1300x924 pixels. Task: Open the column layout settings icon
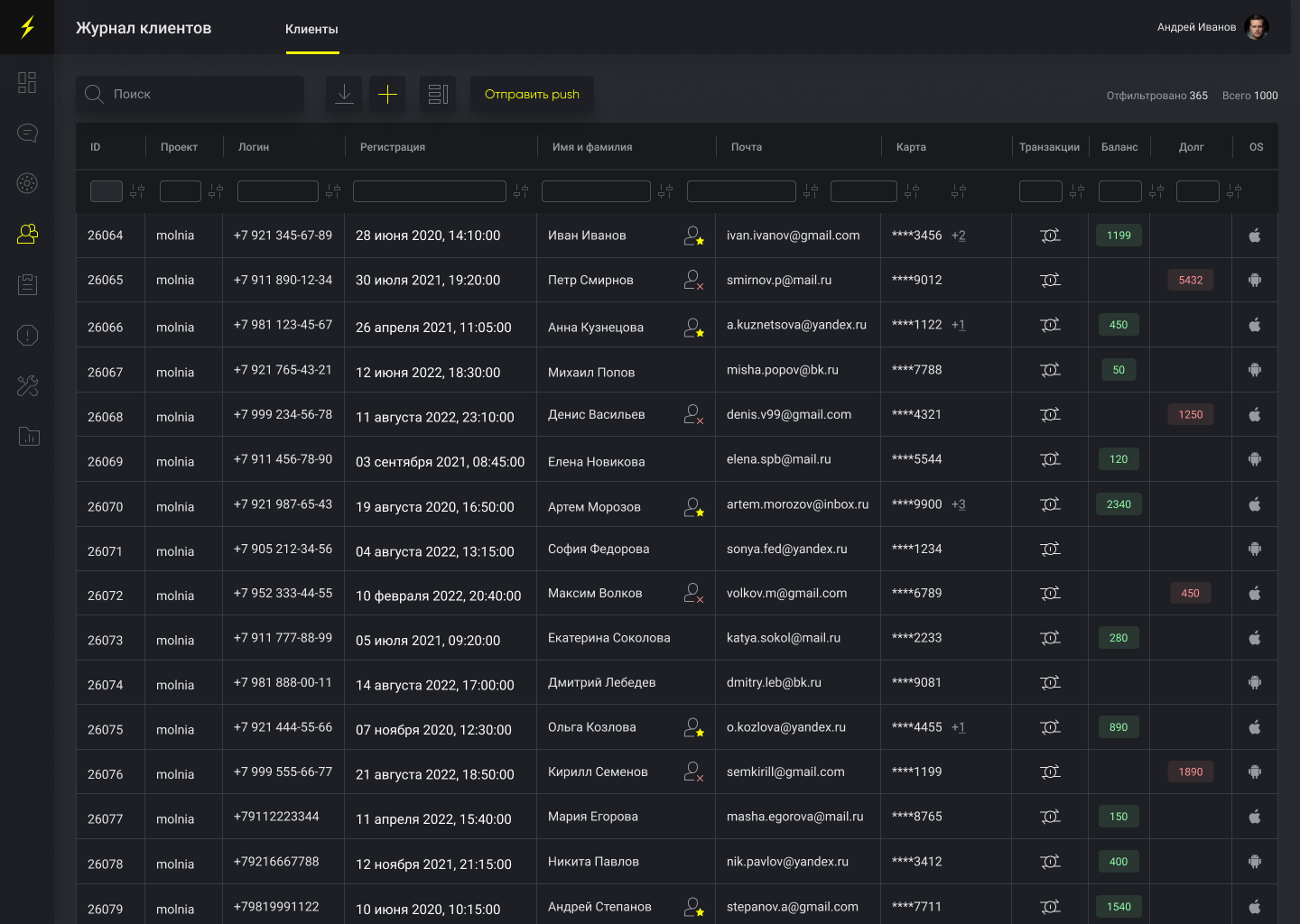point(438,94)
